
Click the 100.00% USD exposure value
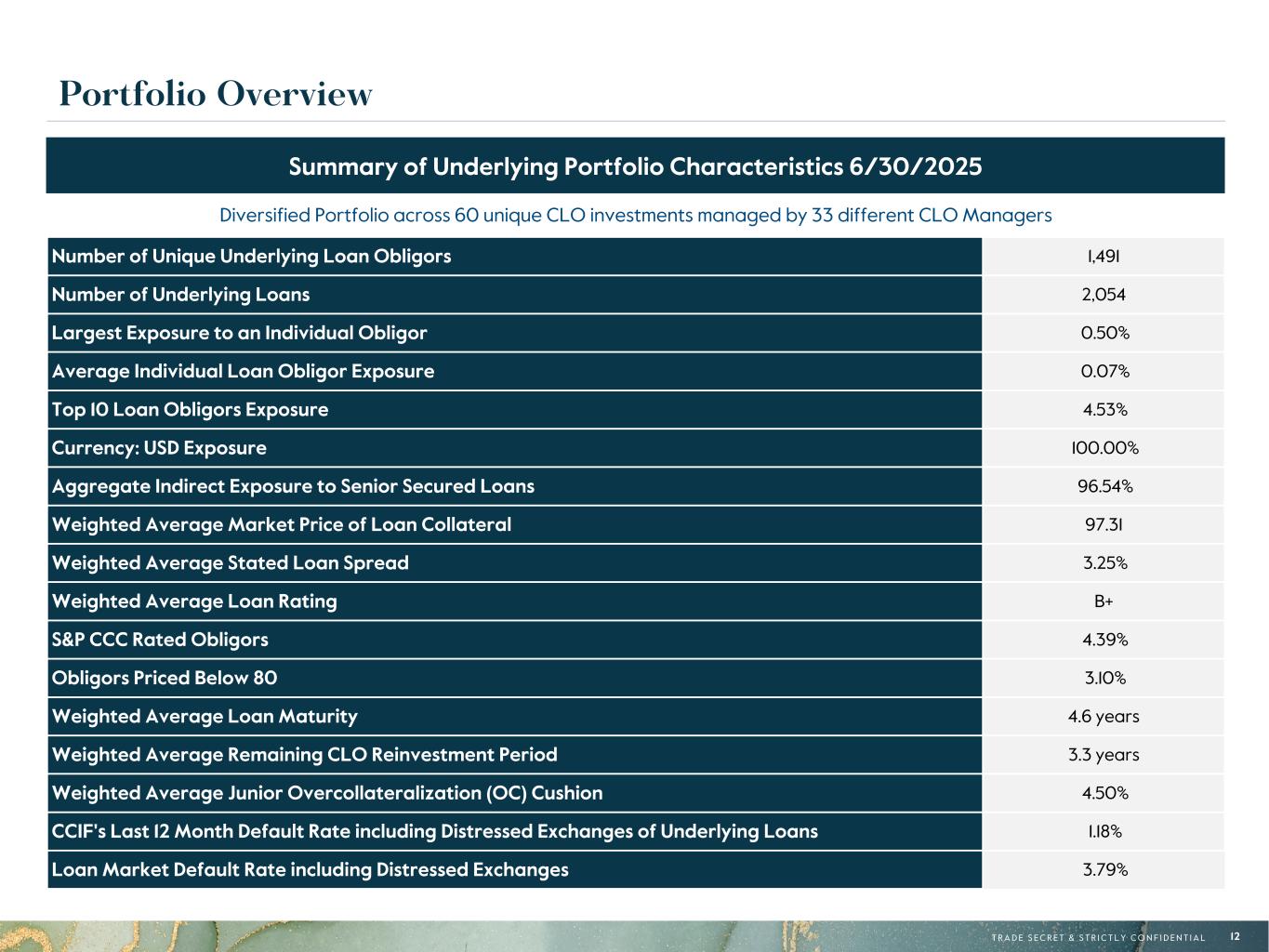[1104, 448]
